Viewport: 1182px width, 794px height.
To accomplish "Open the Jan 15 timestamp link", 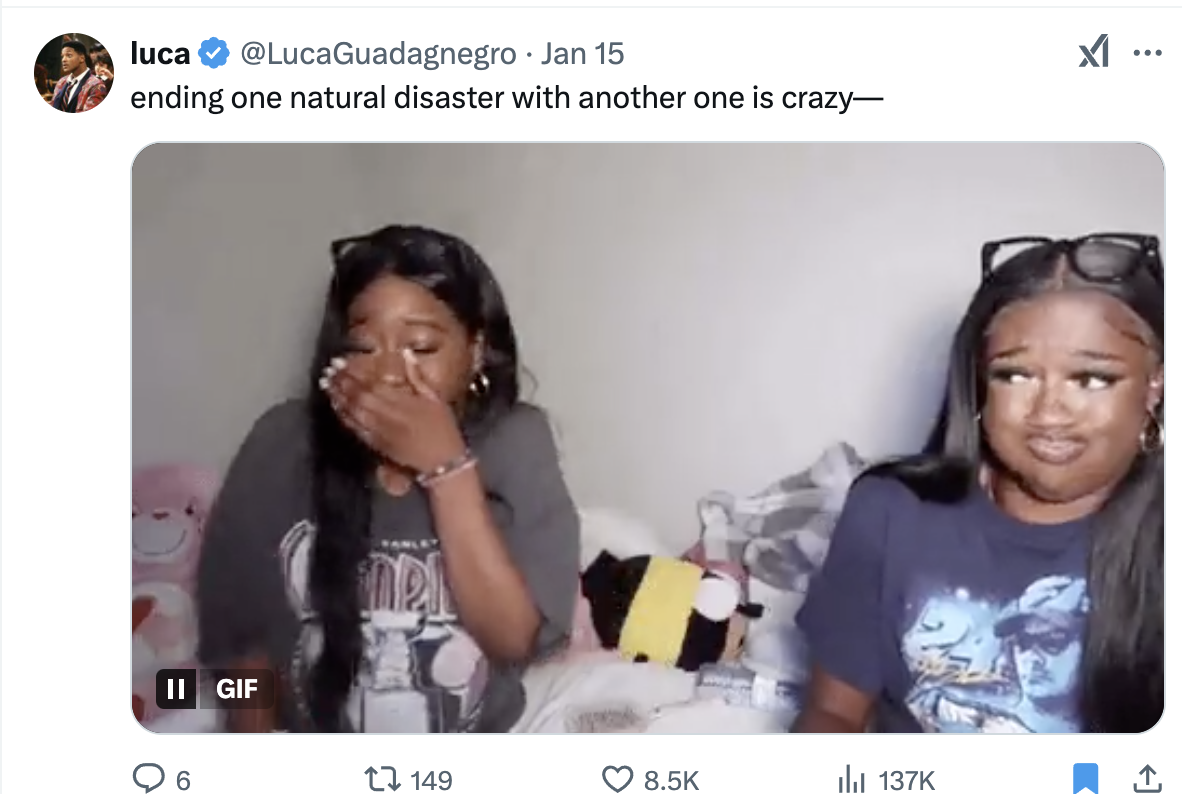I will click(x=582, y=54).
